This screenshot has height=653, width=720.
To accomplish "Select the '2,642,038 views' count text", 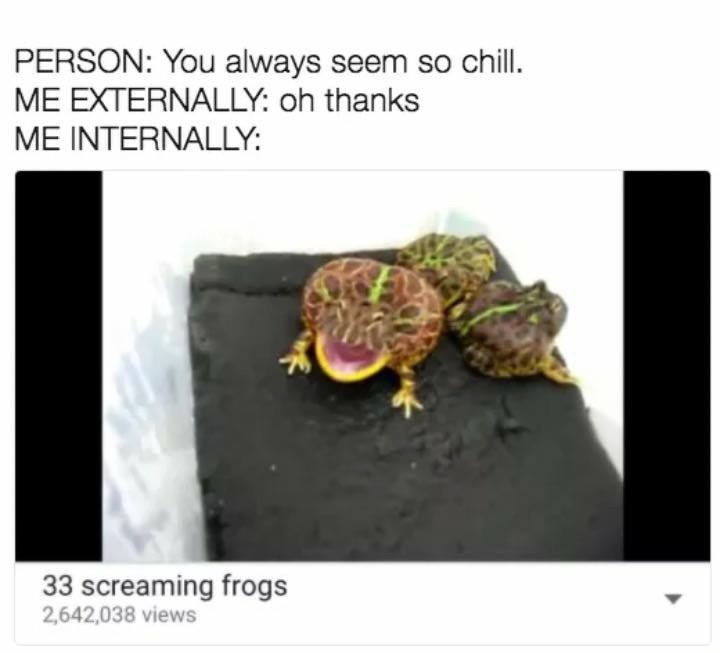I will [119, 615].
